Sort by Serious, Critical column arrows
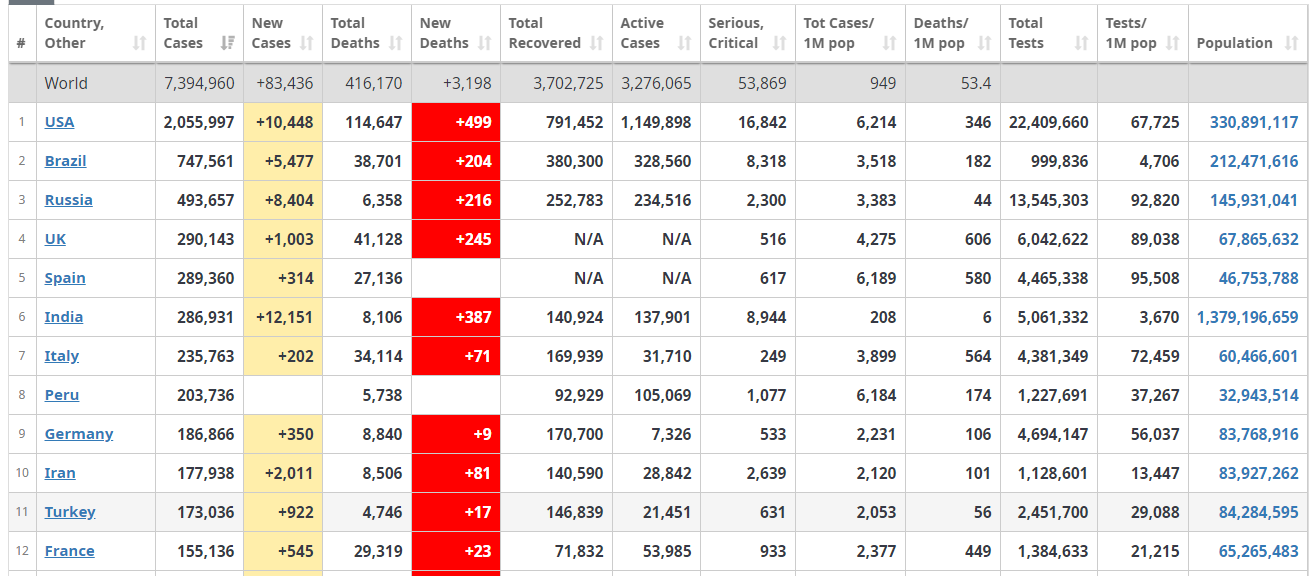The image size is (1309, 576). (x=779, y=43)
